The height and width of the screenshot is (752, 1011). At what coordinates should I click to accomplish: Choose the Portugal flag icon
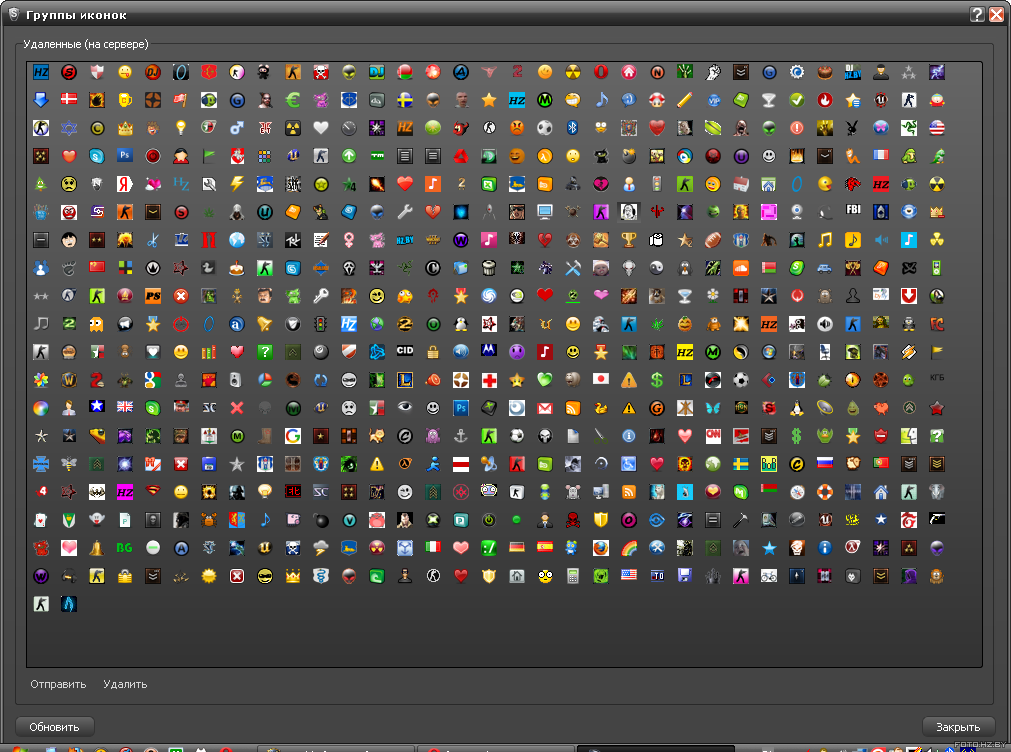click(880, 462)
